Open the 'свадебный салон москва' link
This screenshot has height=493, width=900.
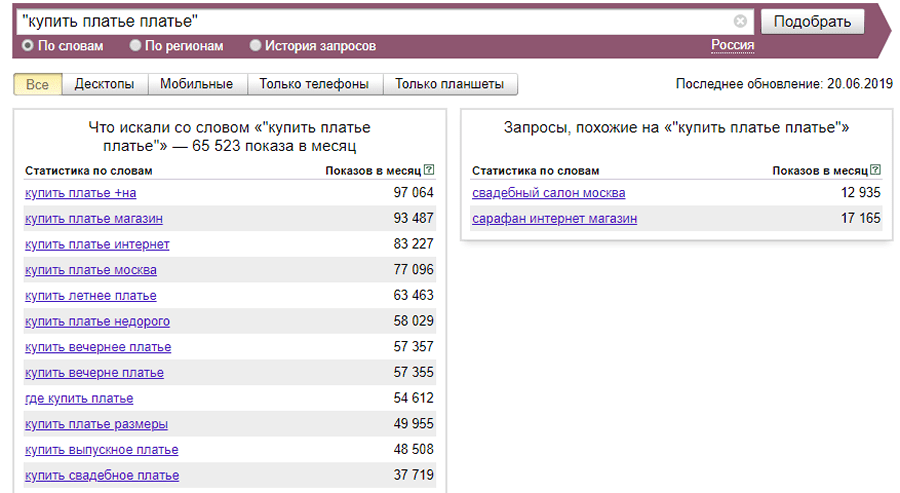pyautogui.click(x=549, y=193)
